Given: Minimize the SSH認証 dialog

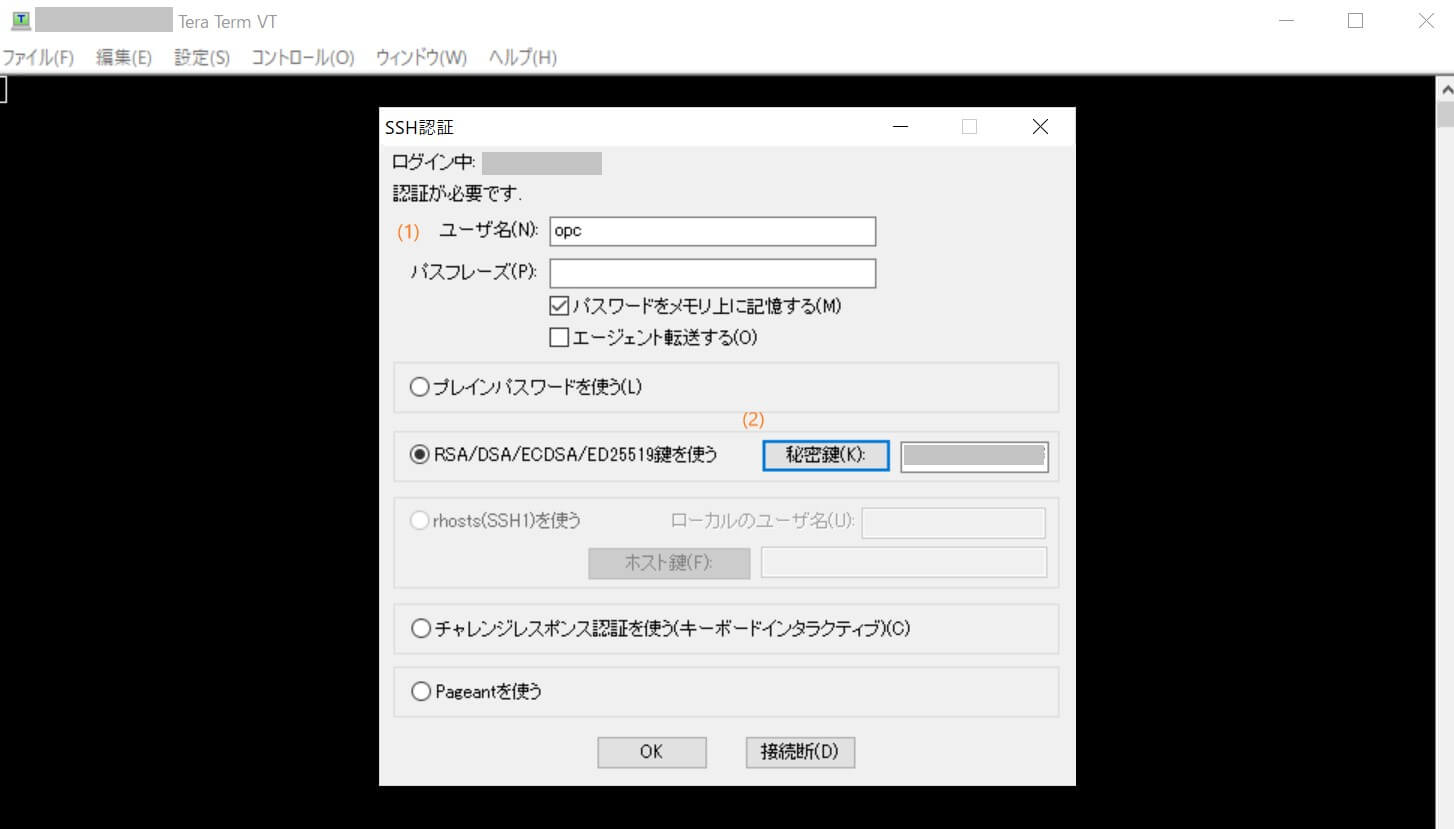Looking at the screenshot, I should point(901,127).
